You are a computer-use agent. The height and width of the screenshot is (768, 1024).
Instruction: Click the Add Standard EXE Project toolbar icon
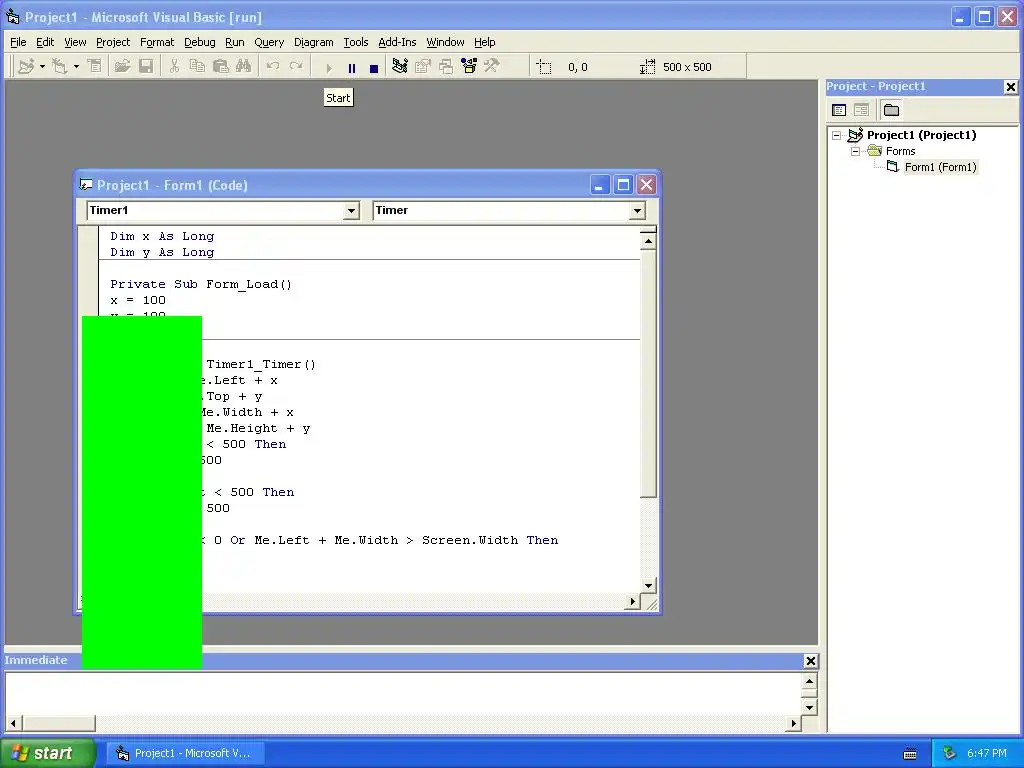pos(26,67)
